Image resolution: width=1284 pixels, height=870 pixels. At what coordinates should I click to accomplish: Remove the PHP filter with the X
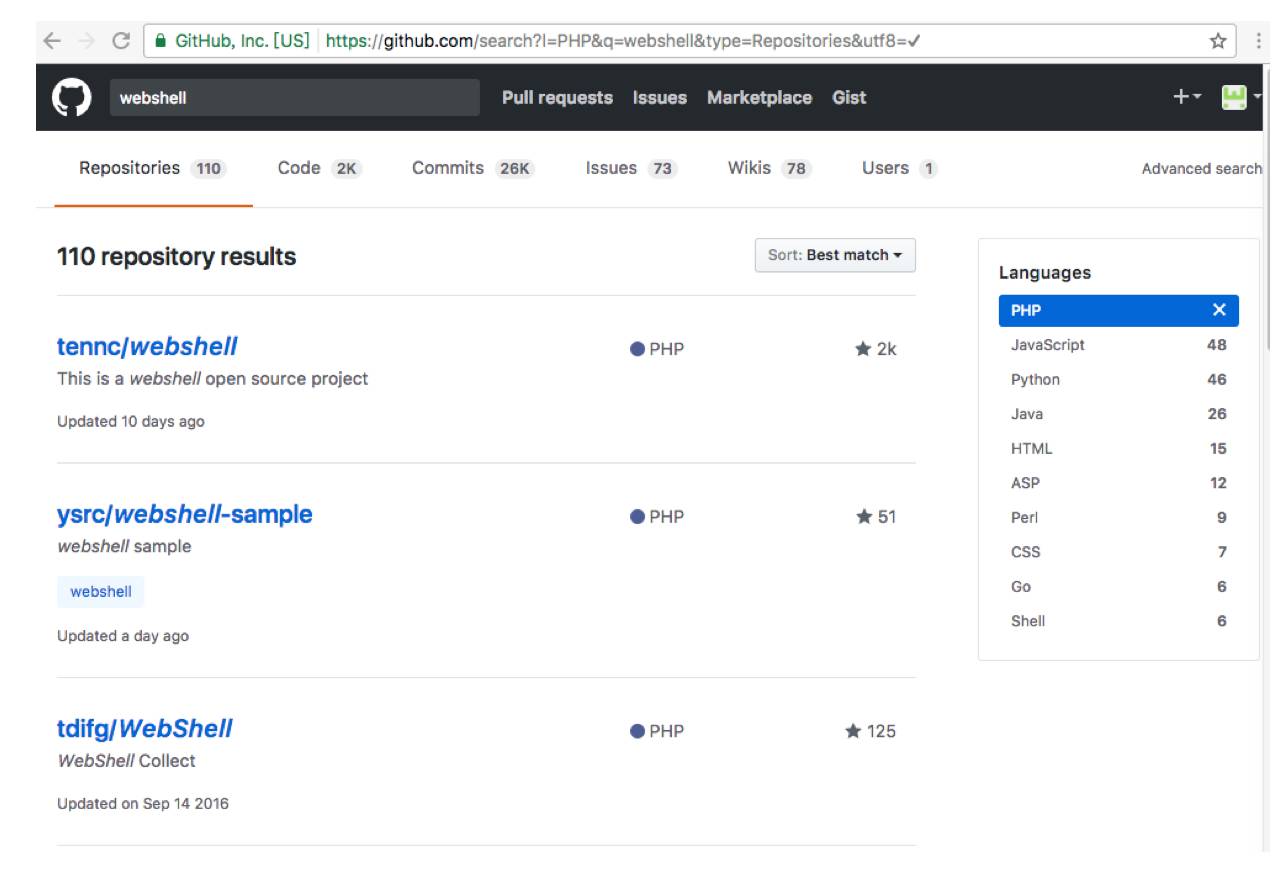[x=1219, y=310]
